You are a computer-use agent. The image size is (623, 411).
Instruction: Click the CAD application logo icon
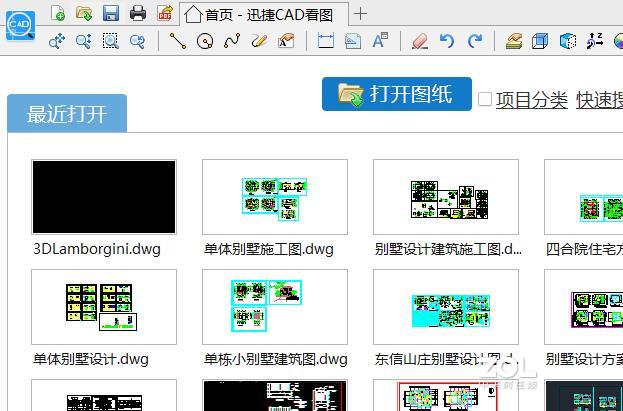[20, 26]
